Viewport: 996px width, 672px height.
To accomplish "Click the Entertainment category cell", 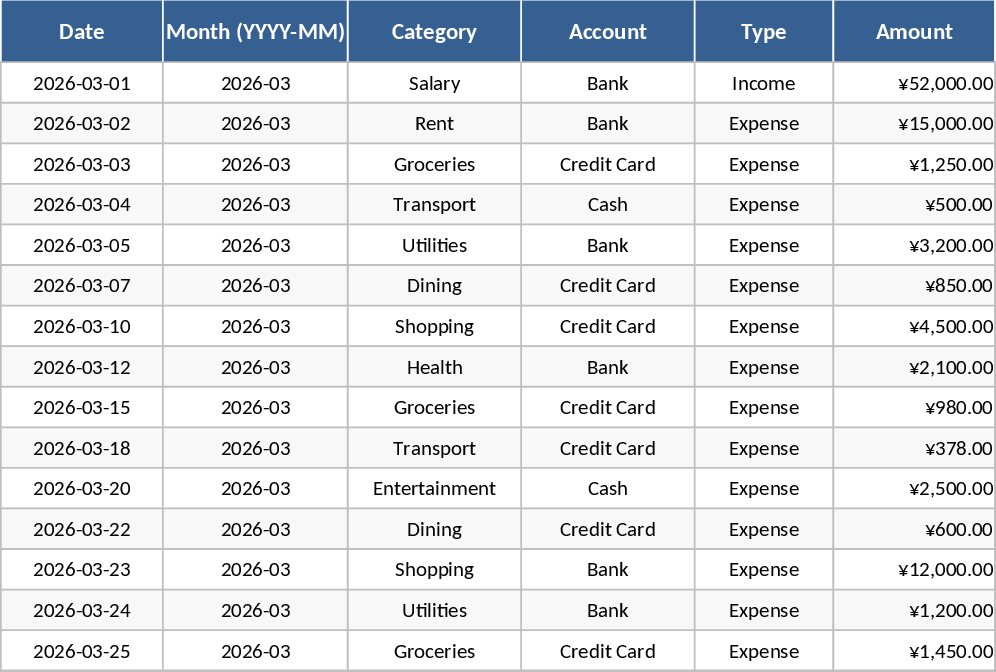I will point(434,489).
